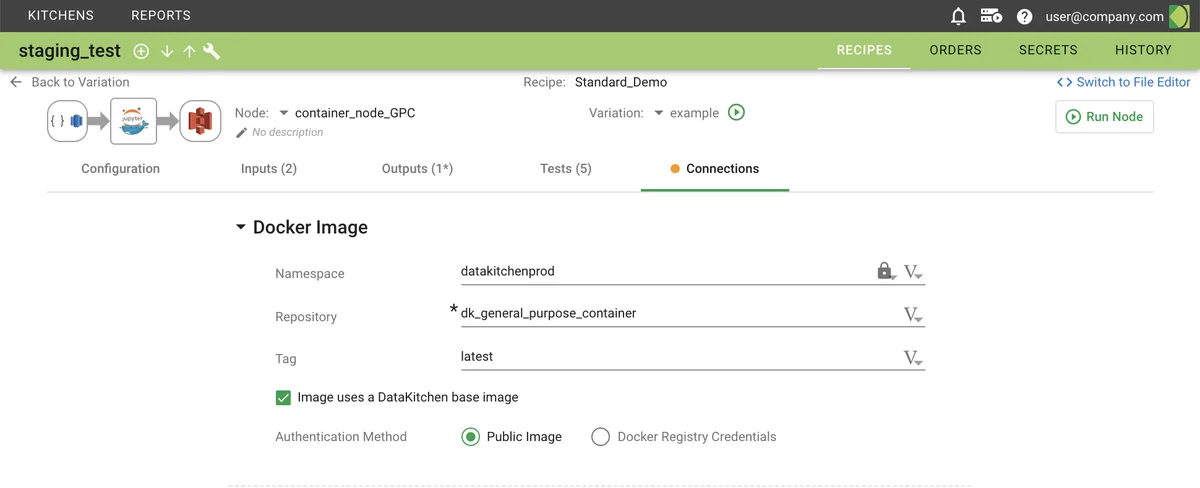
Task: Switch to the ORDERS tab
Action: 955,50
